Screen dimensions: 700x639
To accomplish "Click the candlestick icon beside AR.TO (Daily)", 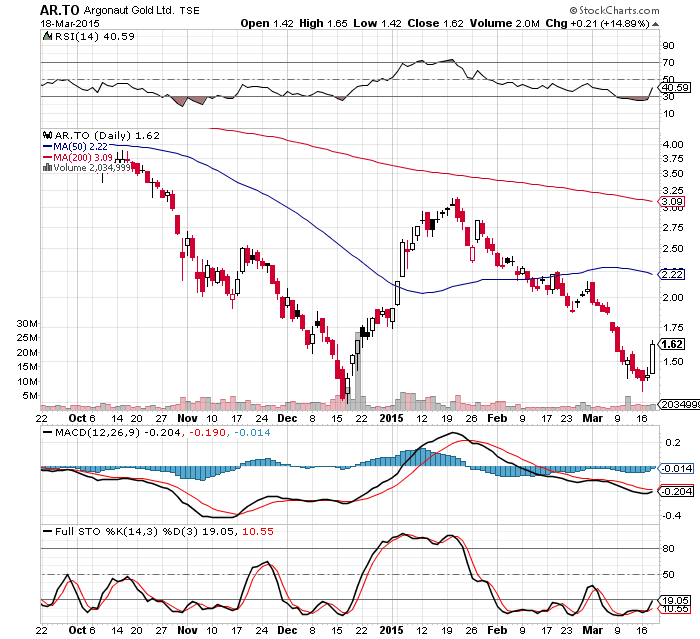I will pos(47,135).
